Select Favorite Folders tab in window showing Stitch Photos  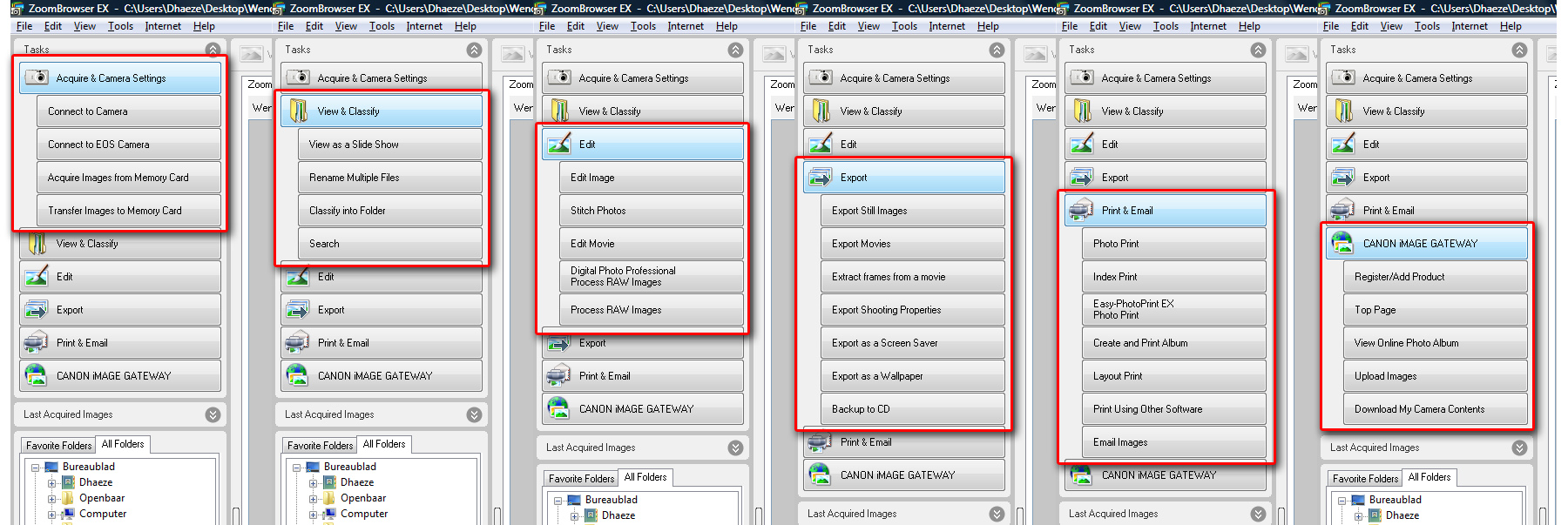[x=581, y=478]
